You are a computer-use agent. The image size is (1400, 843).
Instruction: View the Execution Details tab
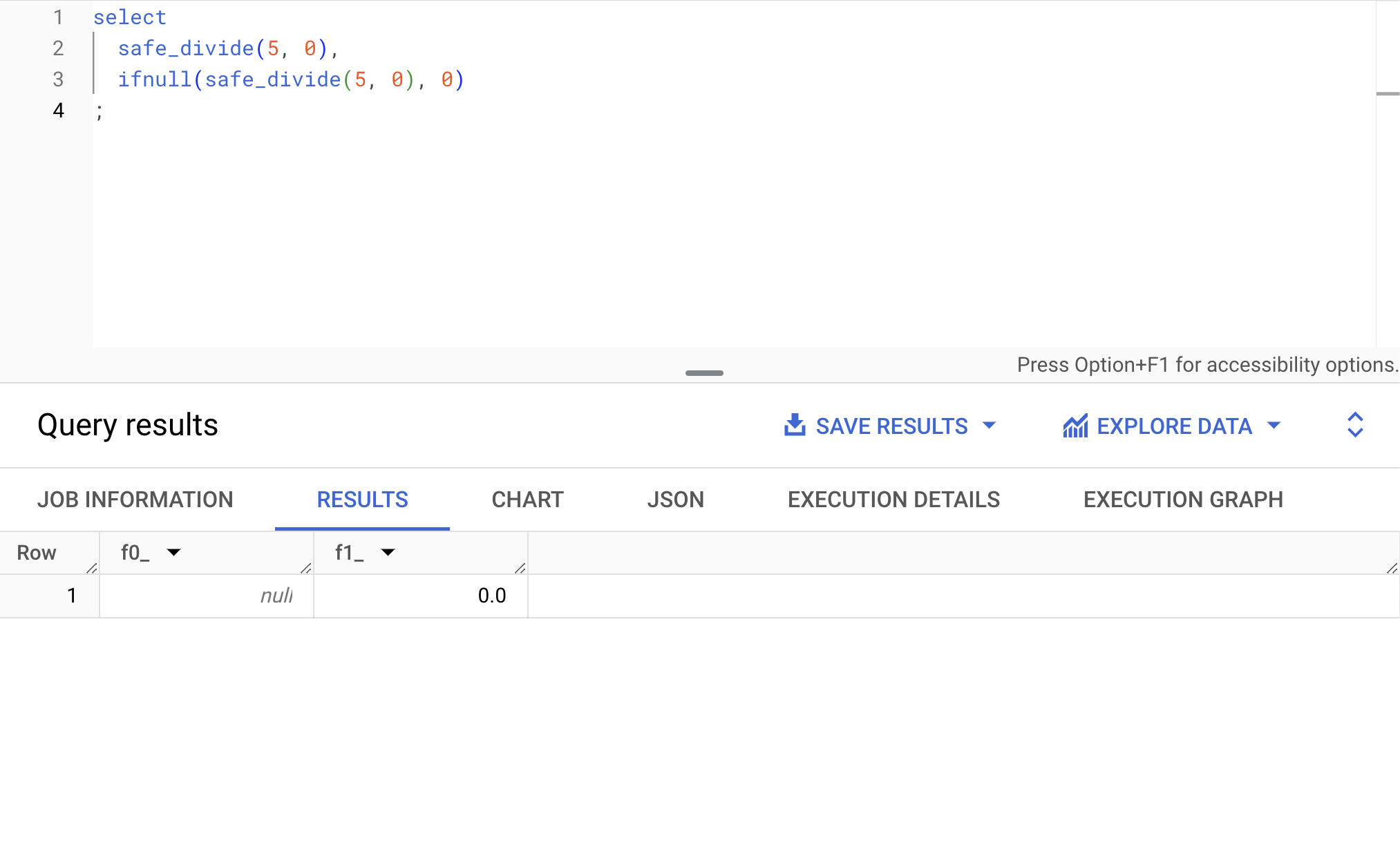point(893,500)
